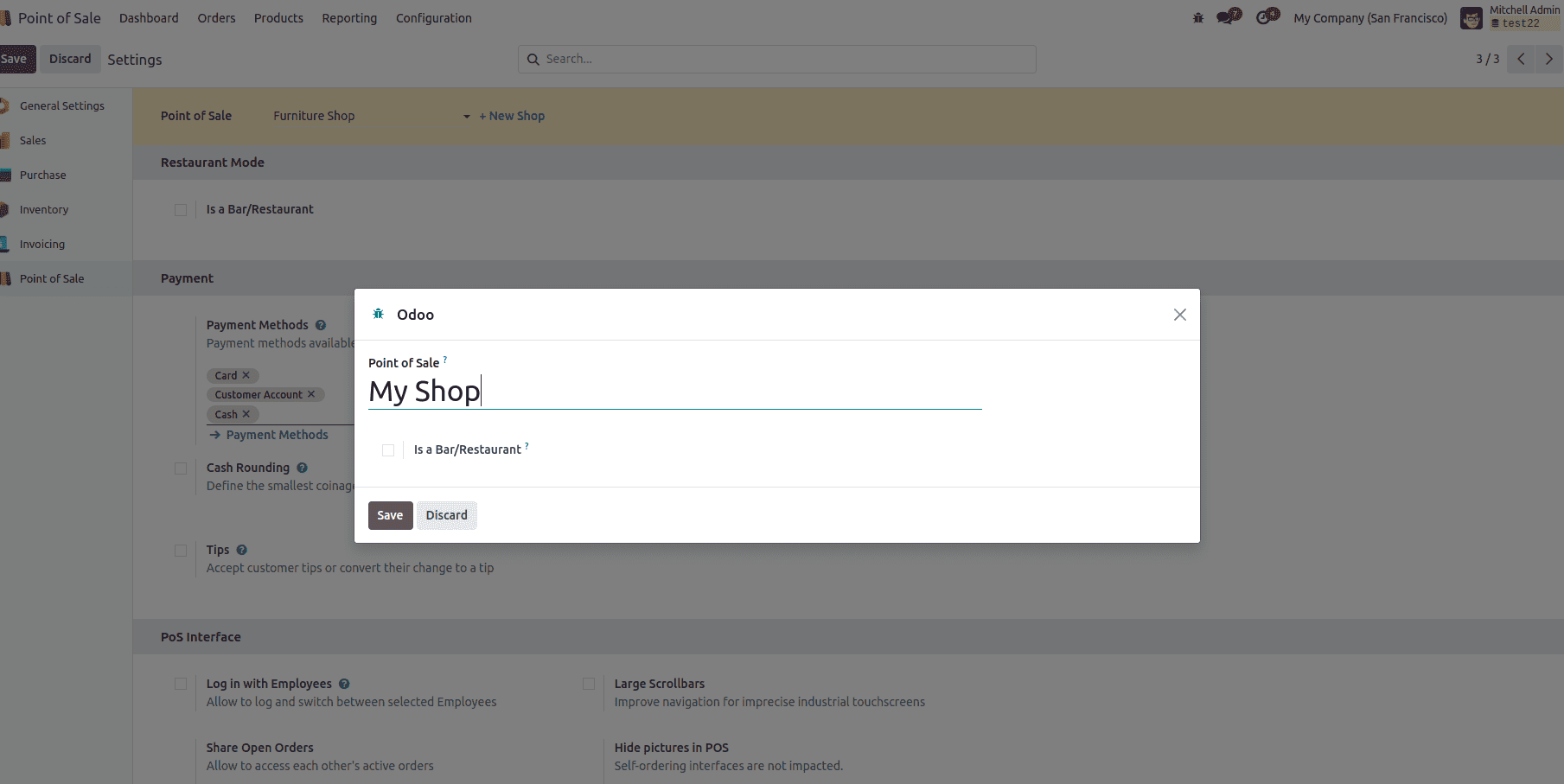Viewport: 1564px width, 784px height.
Task: Save the new shop in dialog
Action: pos(390,516)
